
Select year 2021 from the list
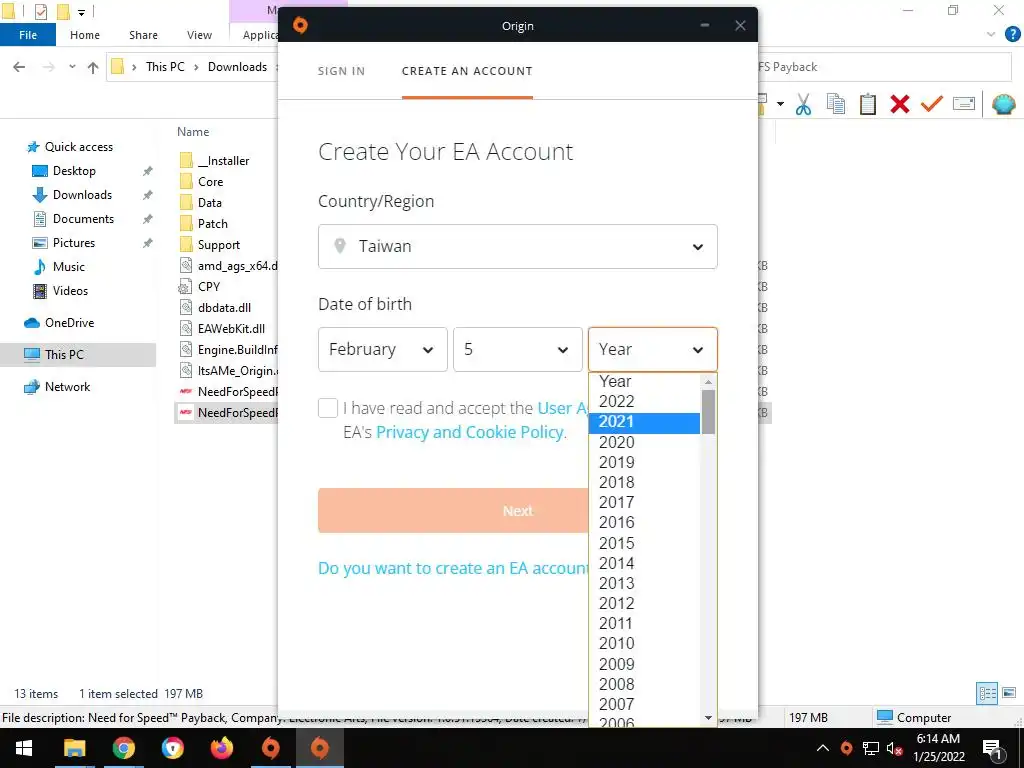644,422
